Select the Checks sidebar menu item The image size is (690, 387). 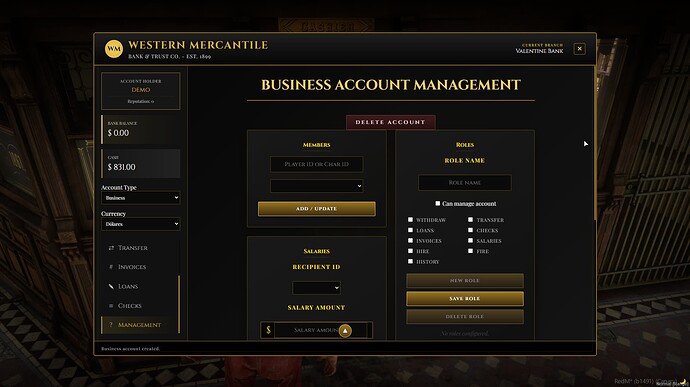click(140, 306)
